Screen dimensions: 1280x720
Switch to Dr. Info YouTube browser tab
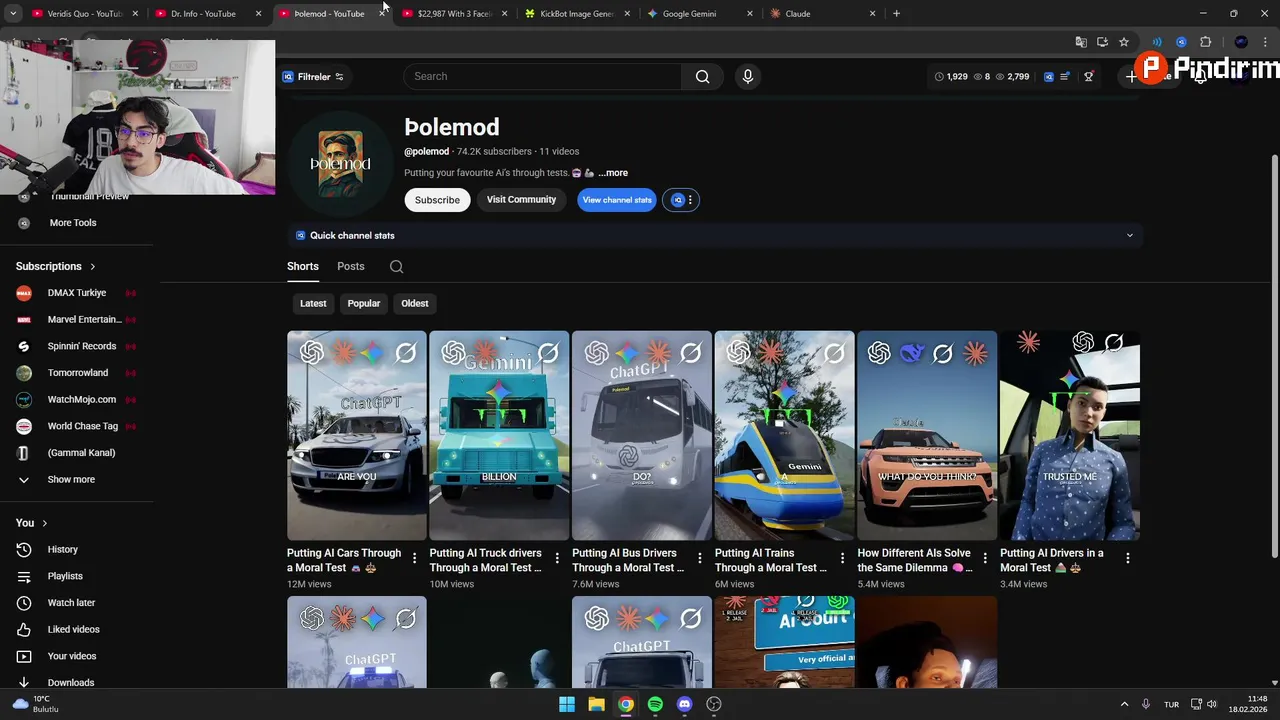207,14
